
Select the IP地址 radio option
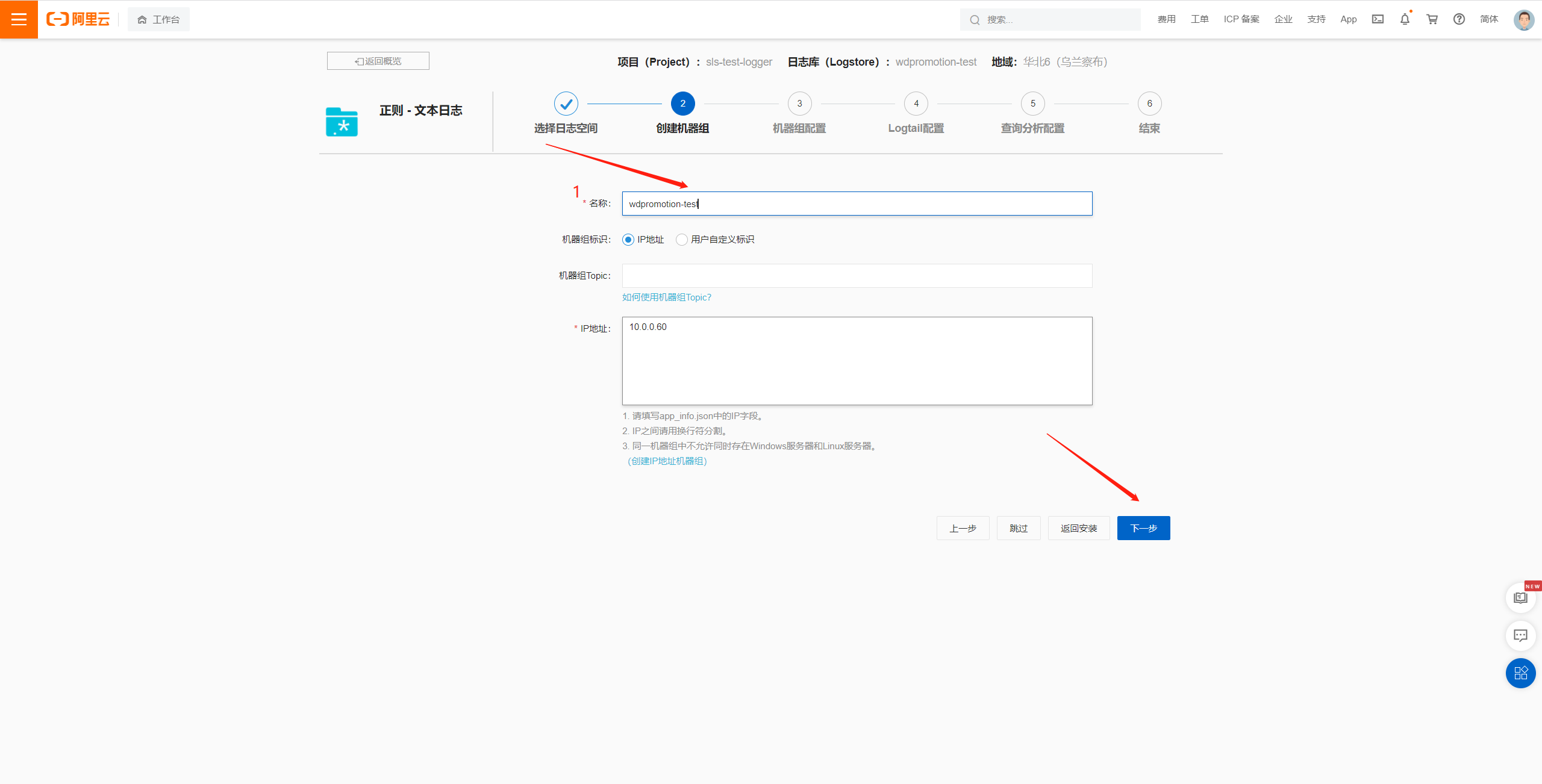click(628, 240)
